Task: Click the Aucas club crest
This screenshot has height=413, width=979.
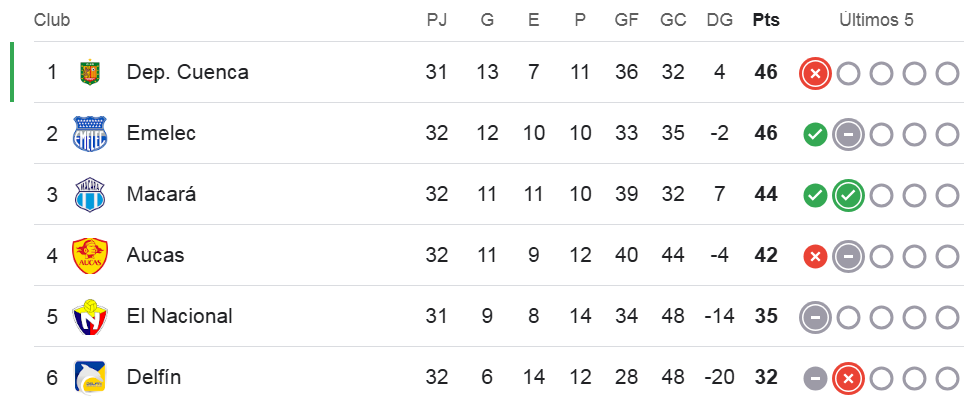Action: coord(90,256)
